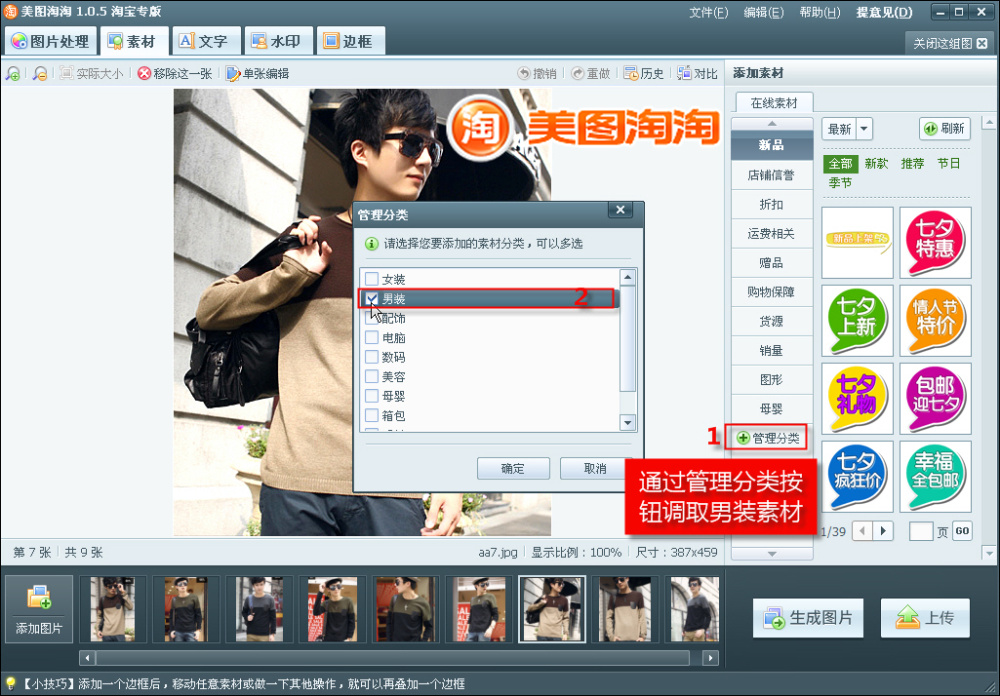Check the 电脑 category checkbox

tap(372, 337)
